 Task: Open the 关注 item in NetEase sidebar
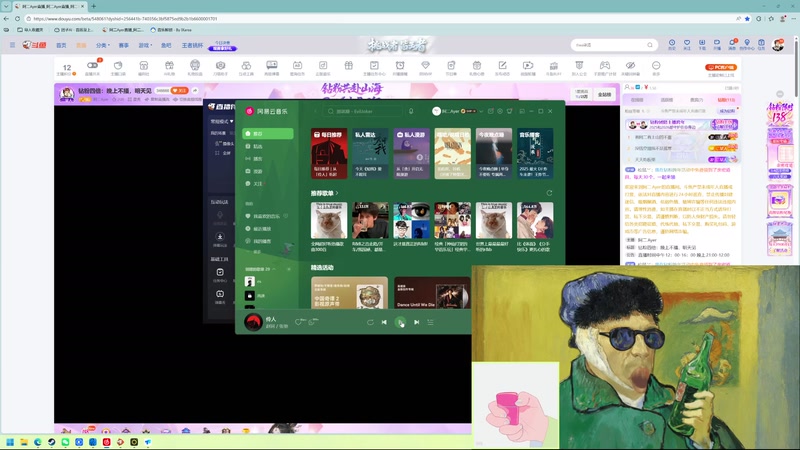(268, 184)
